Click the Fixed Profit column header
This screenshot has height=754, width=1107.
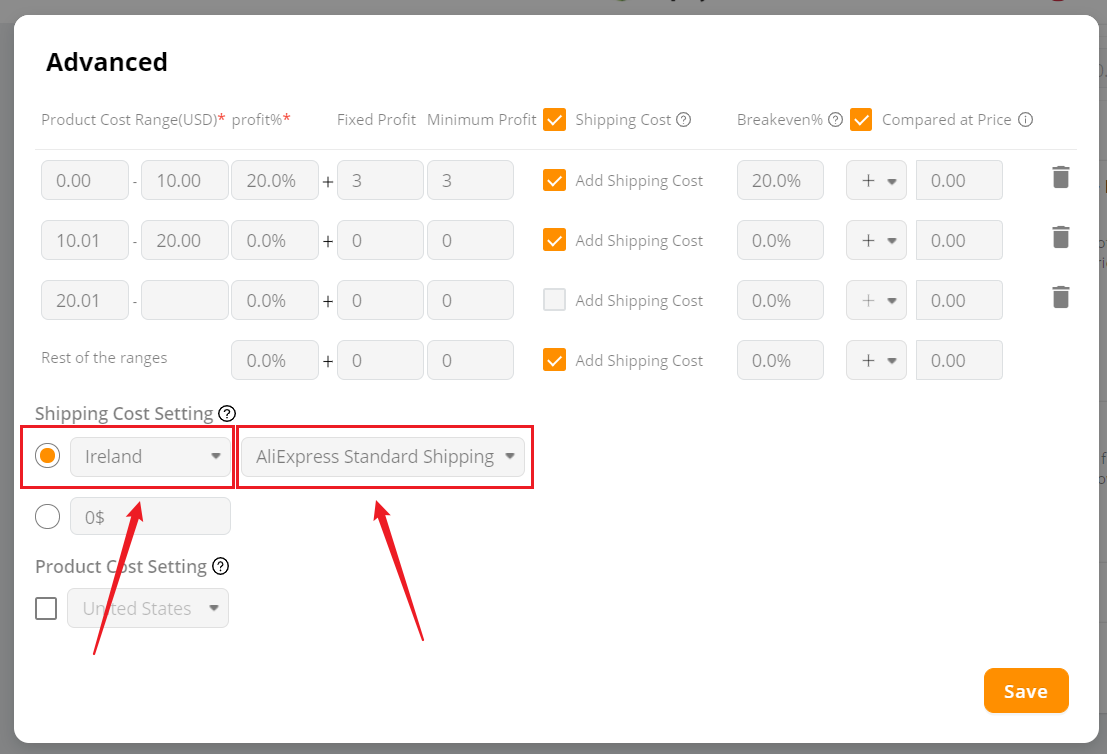pyautogui.click(x=376, y=120)
